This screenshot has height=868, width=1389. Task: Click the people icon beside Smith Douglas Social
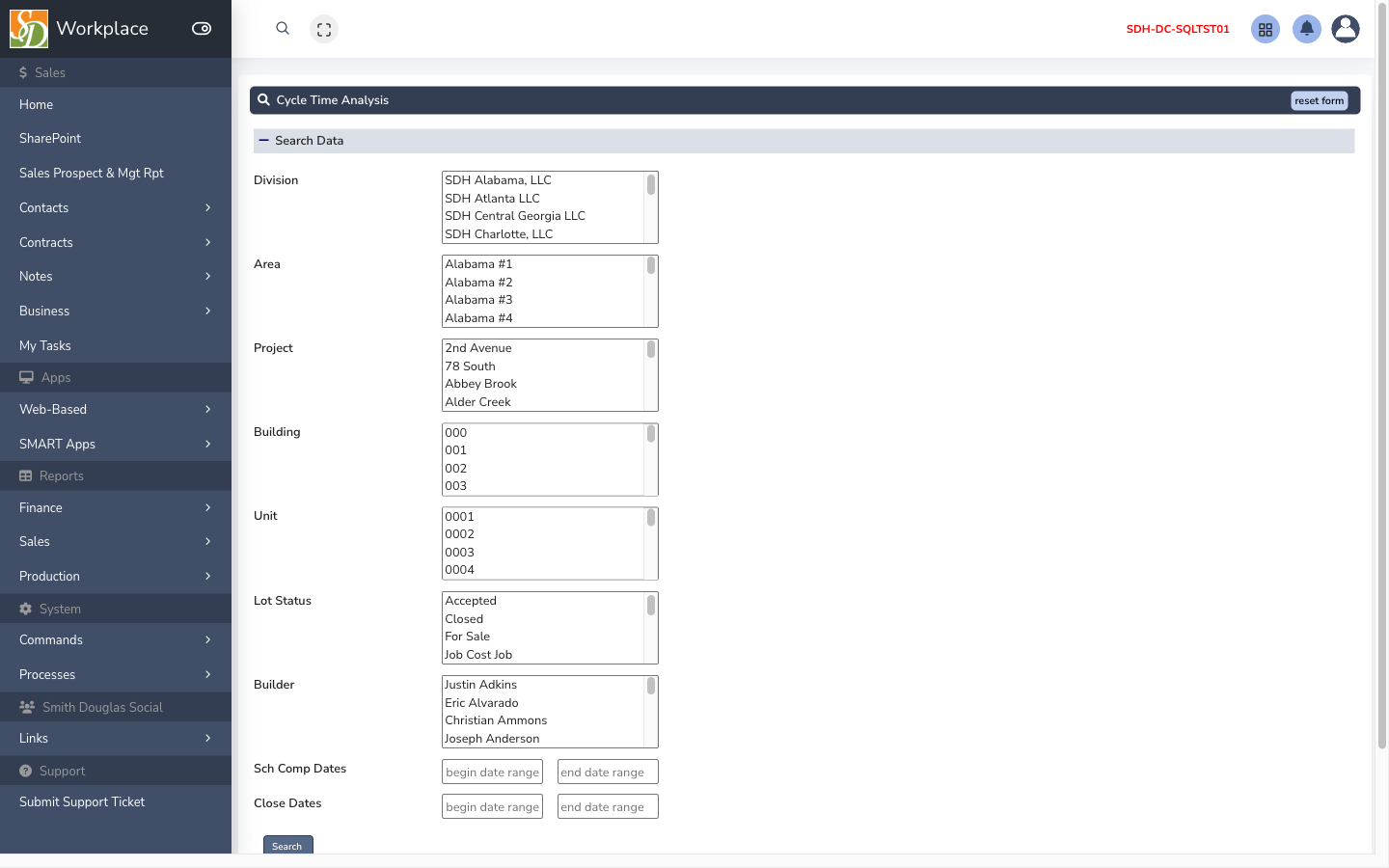pos(27,707)
